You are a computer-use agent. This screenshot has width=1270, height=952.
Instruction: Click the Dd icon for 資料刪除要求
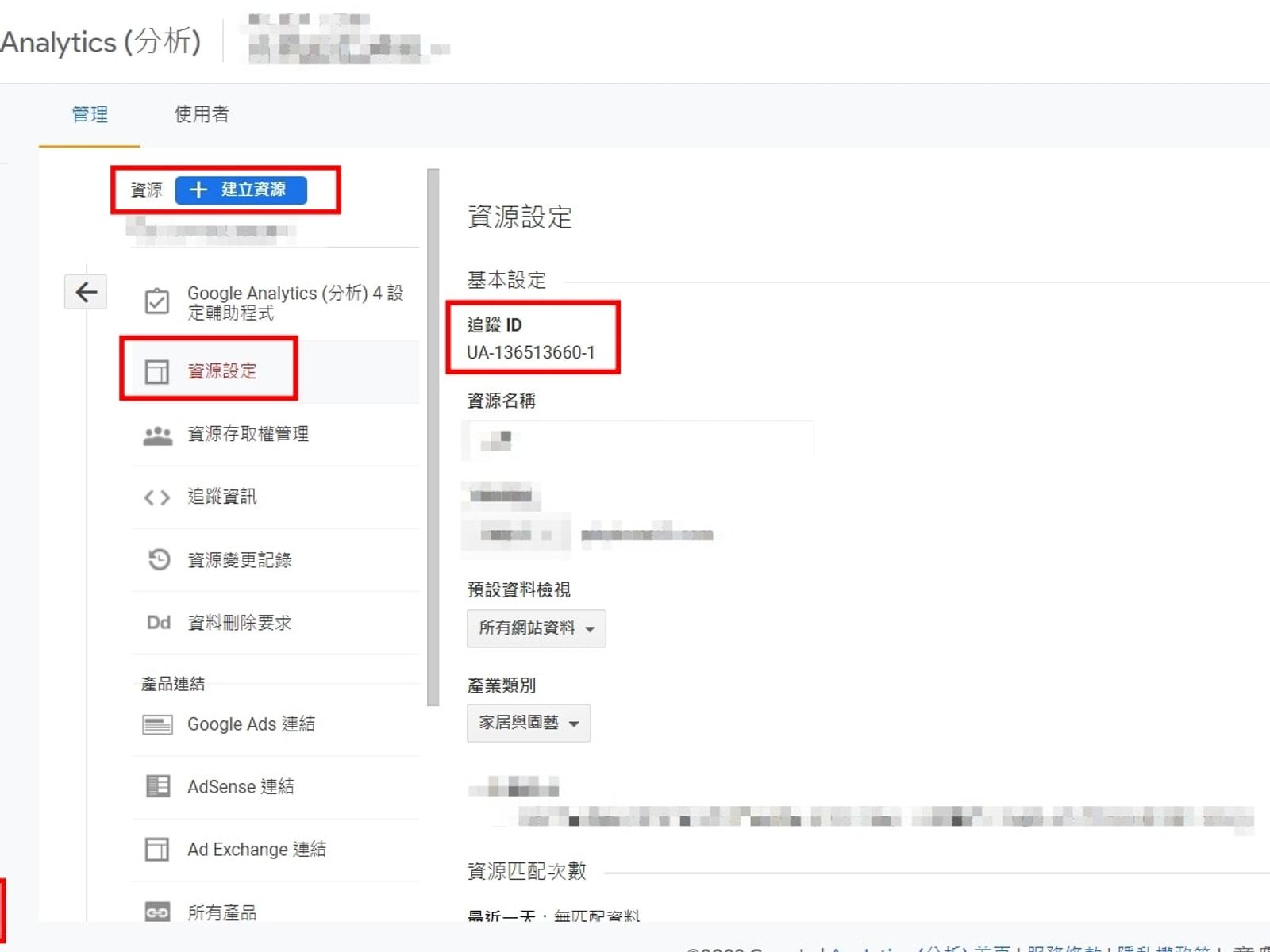159,623
